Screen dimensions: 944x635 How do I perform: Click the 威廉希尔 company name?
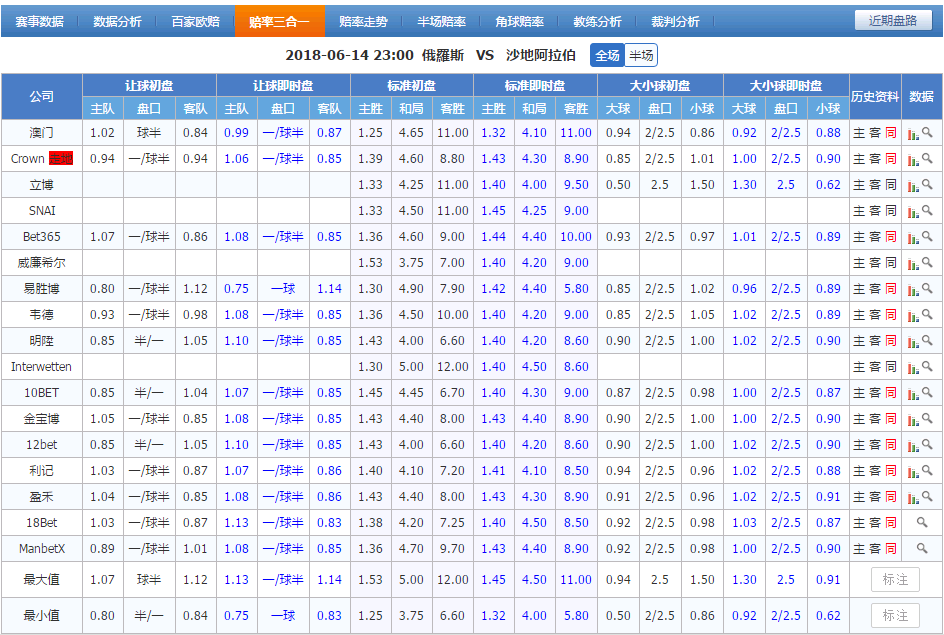pyautogui.click(x=42, y=263)
